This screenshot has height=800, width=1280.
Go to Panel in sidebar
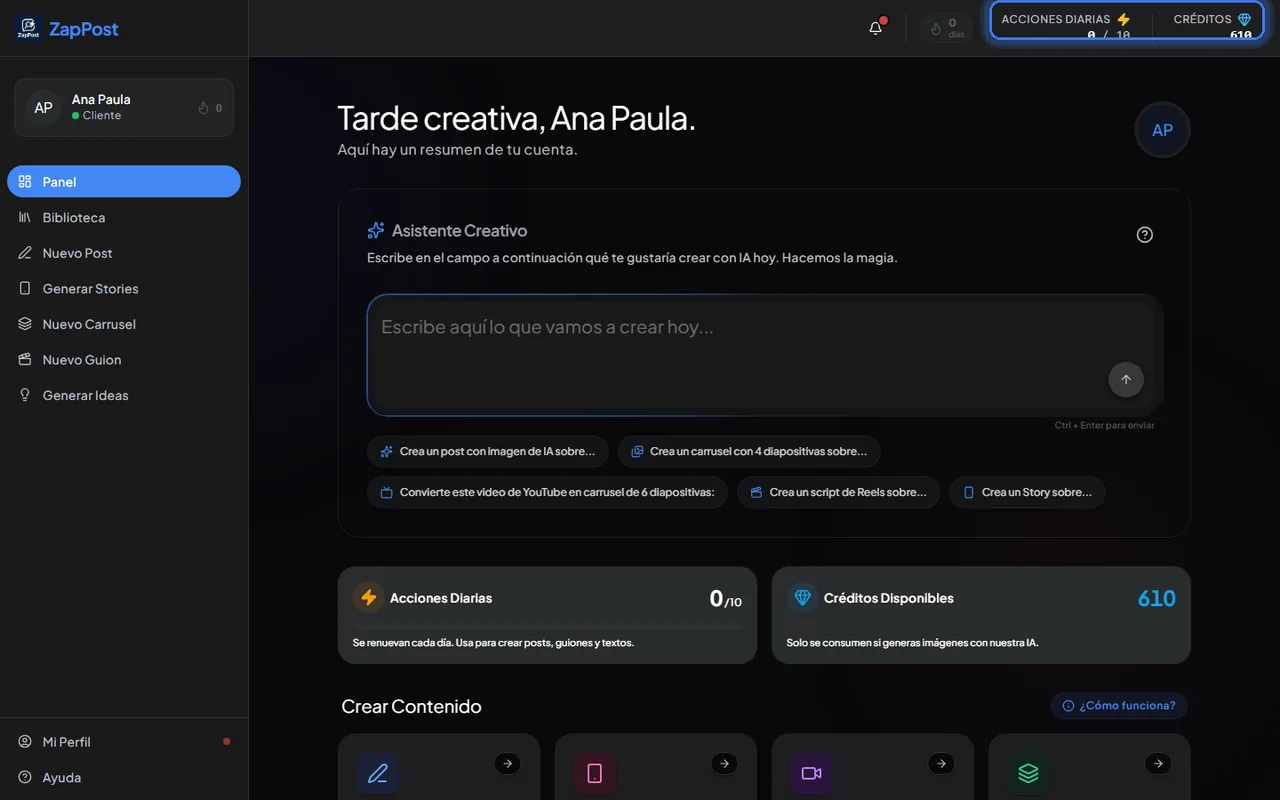click(x=124, y=182)
